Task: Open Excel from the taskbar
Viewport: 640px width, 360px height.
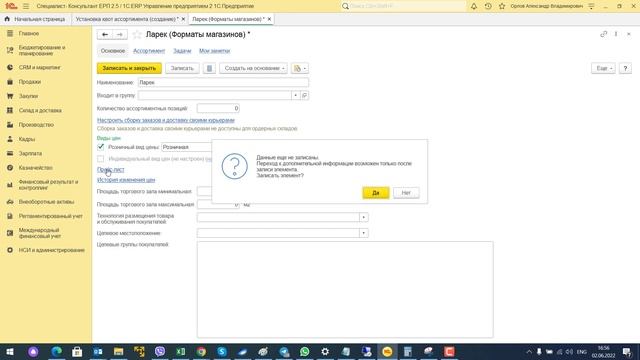Action: pos(180,351)
